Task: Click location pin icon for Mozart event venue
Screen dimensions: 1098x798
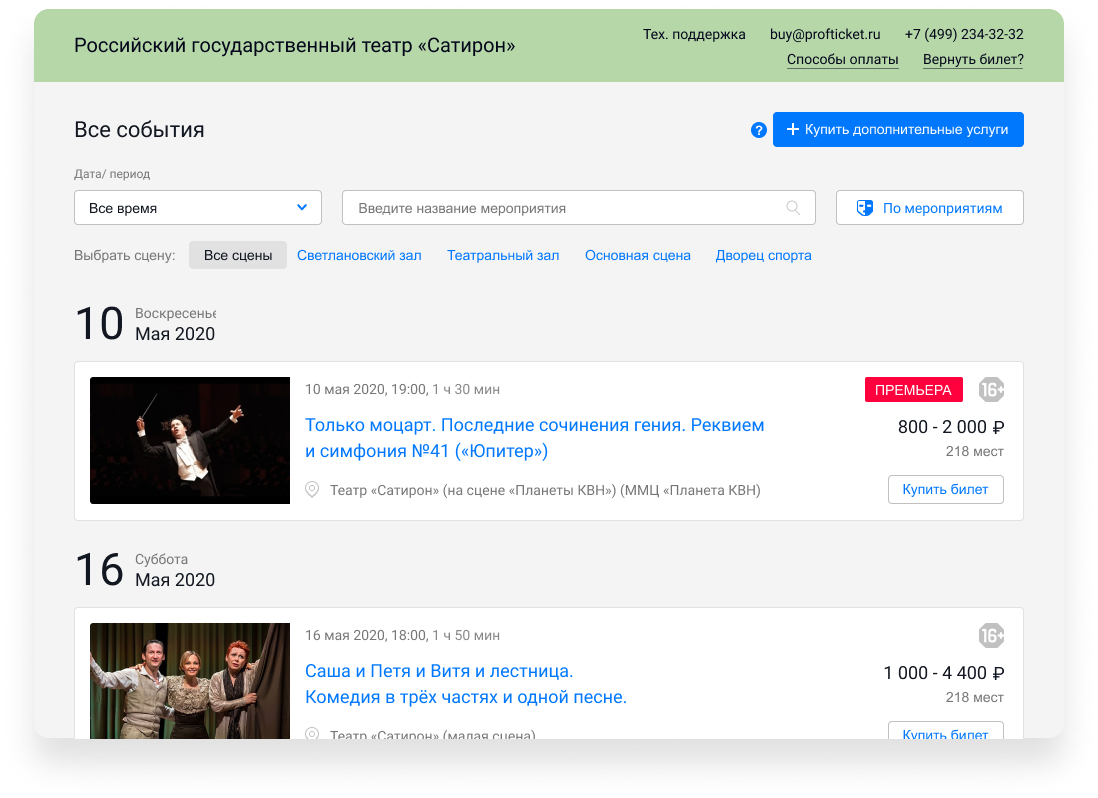Action: [312, 490]
